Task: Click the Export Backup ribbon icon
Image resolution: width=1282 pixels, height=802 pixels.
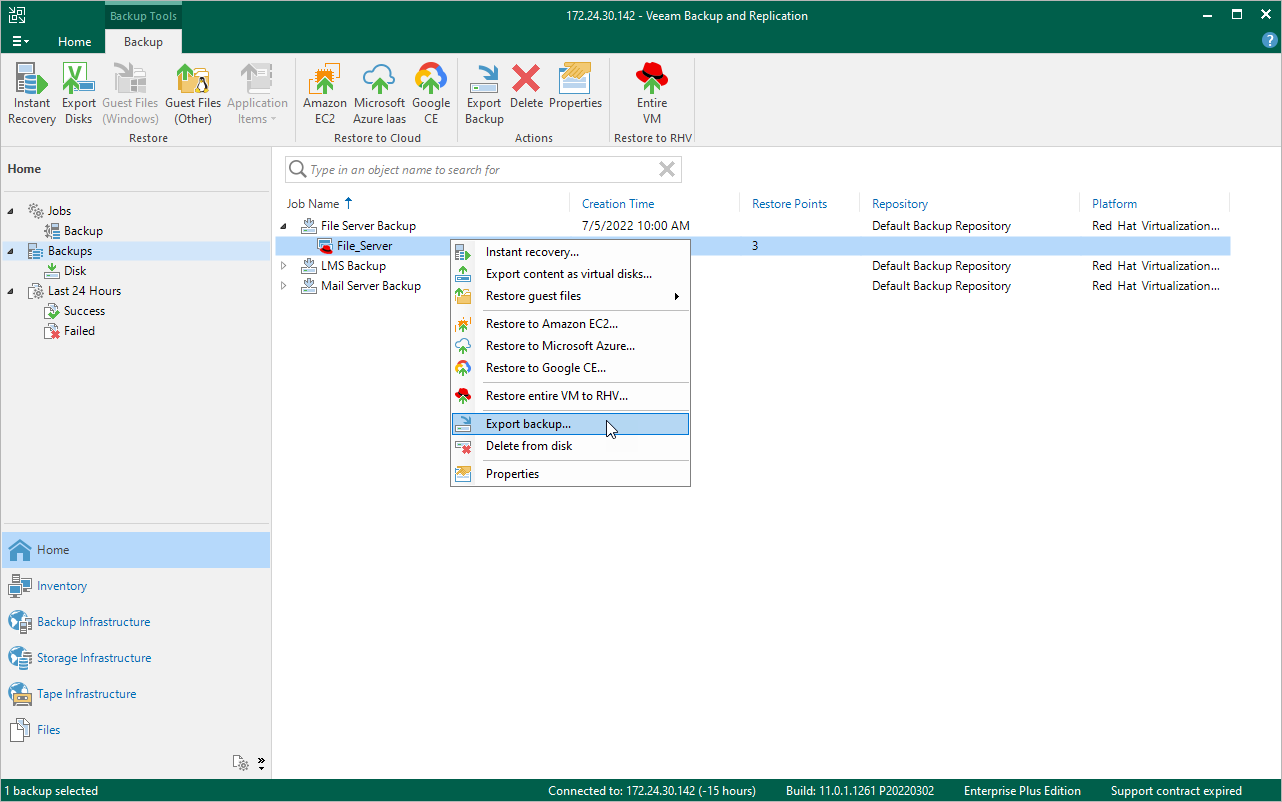Action: 484,94
